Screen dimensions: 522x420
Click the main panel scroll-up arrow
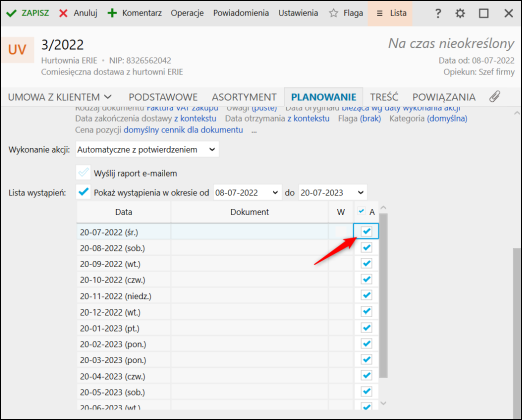coord(517,113)
